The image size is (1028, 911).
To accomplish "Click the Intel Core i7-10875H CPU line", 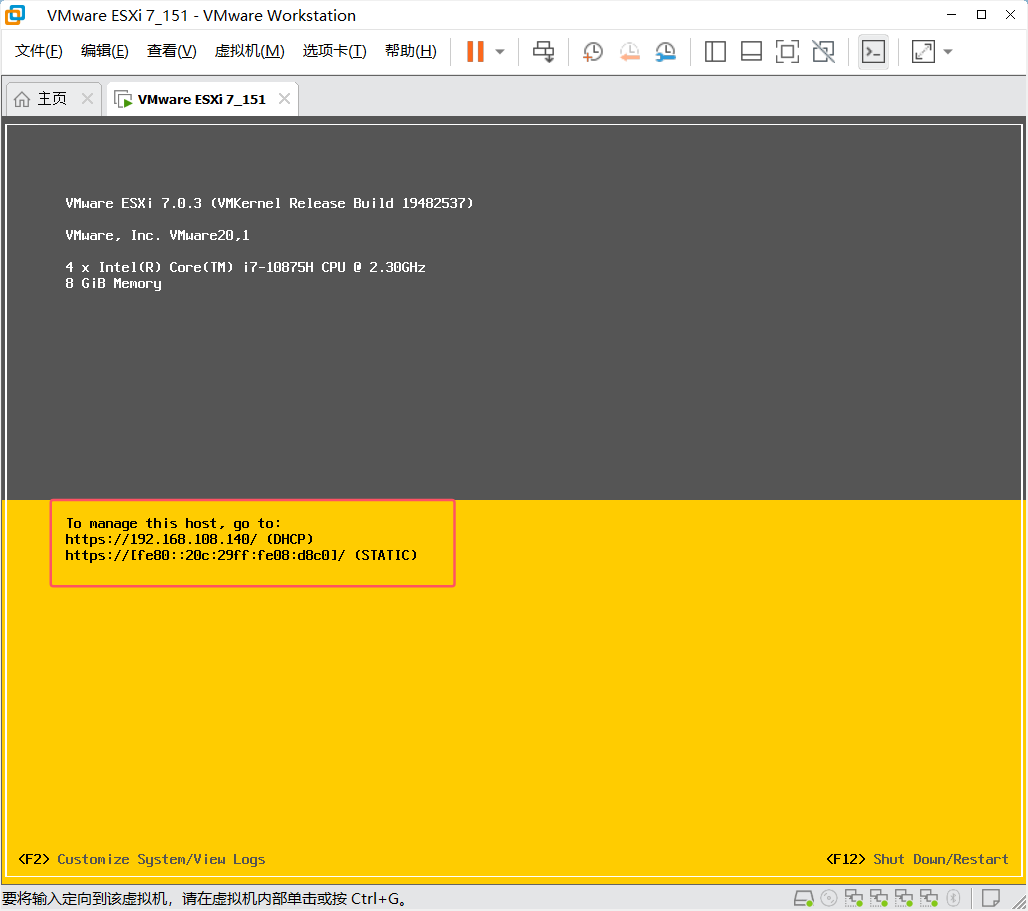I will tap(245, 267).
